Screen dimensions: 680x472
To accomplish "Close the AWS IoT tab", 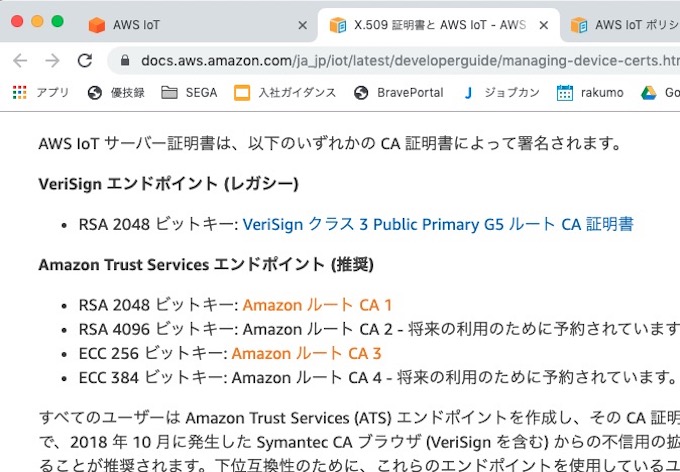I will 303,26.
